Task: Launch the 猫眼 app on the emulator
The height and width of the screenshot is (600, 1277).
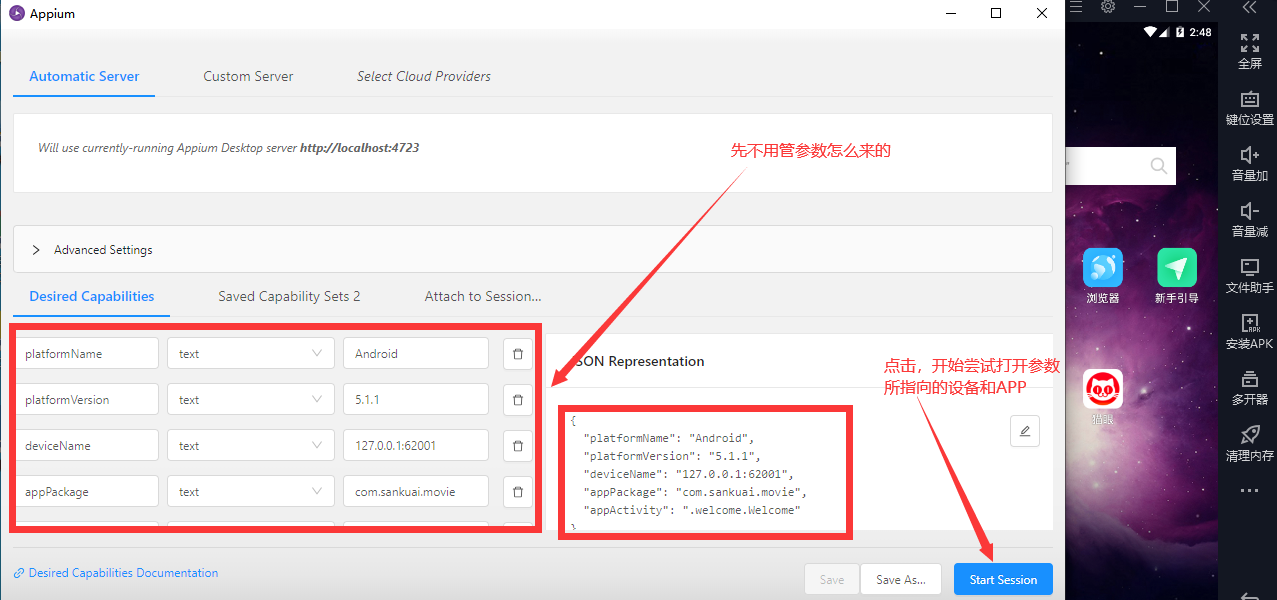Action: coord(1103,397)
